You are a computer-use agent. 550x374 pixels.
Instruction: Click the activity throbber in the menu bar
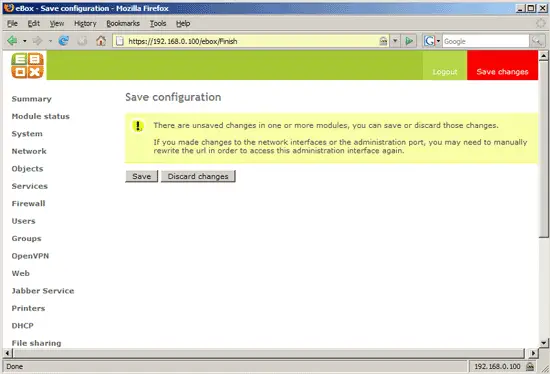[x=541, y=23]
